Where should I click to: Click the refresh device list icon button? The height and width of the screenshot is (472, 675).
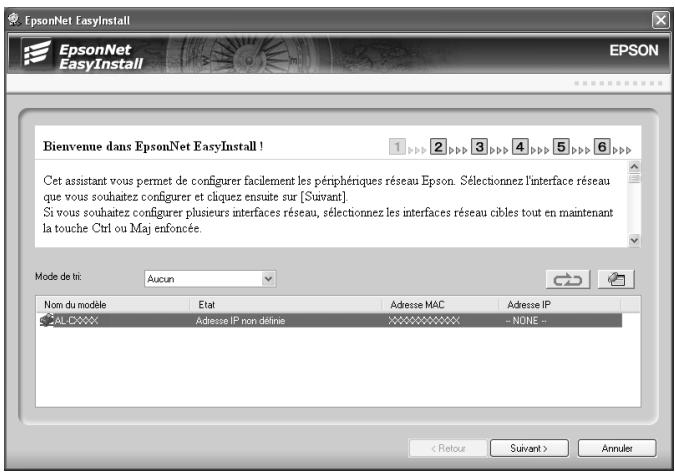tap(567, 279)
